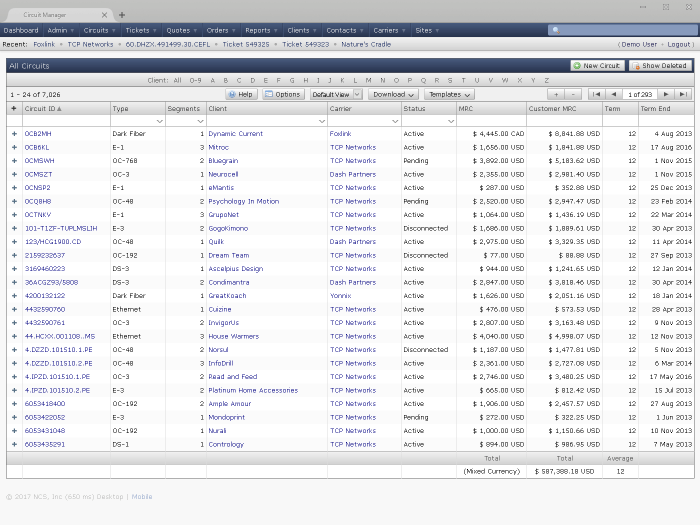Open the Dynamic Current client link
The height and width of the screenshot is (525, 700).
click(x=236, y=133)
